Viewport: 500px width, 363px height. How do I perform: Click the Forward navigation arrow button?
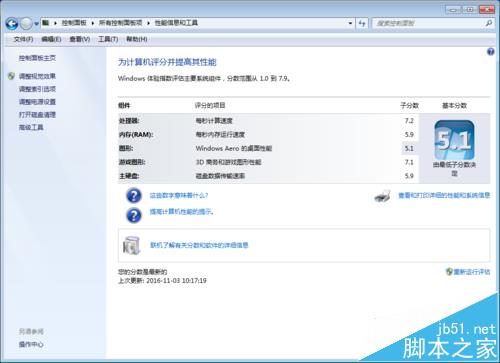[x=26, y=23]
